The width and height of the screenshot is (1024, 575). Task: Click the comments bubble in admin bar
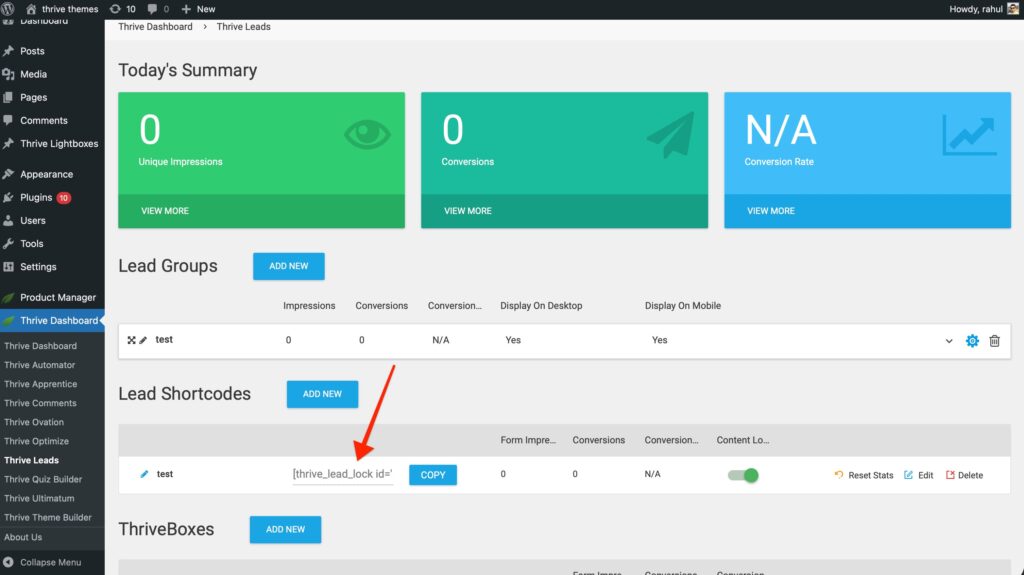tap(158, 9)
